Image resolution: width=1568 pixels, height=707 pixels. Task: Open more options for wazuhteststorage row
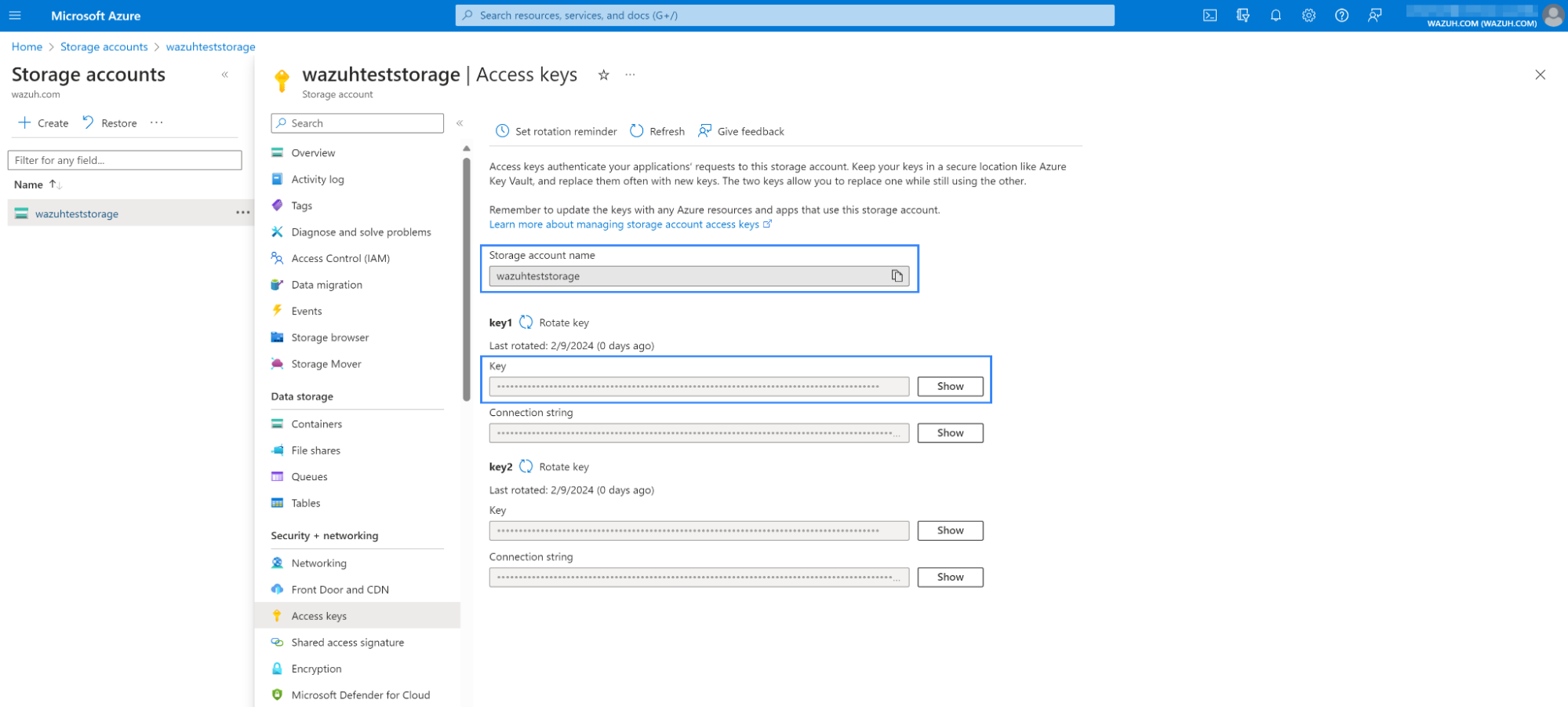pyautogui.click(x=242, y=213)
